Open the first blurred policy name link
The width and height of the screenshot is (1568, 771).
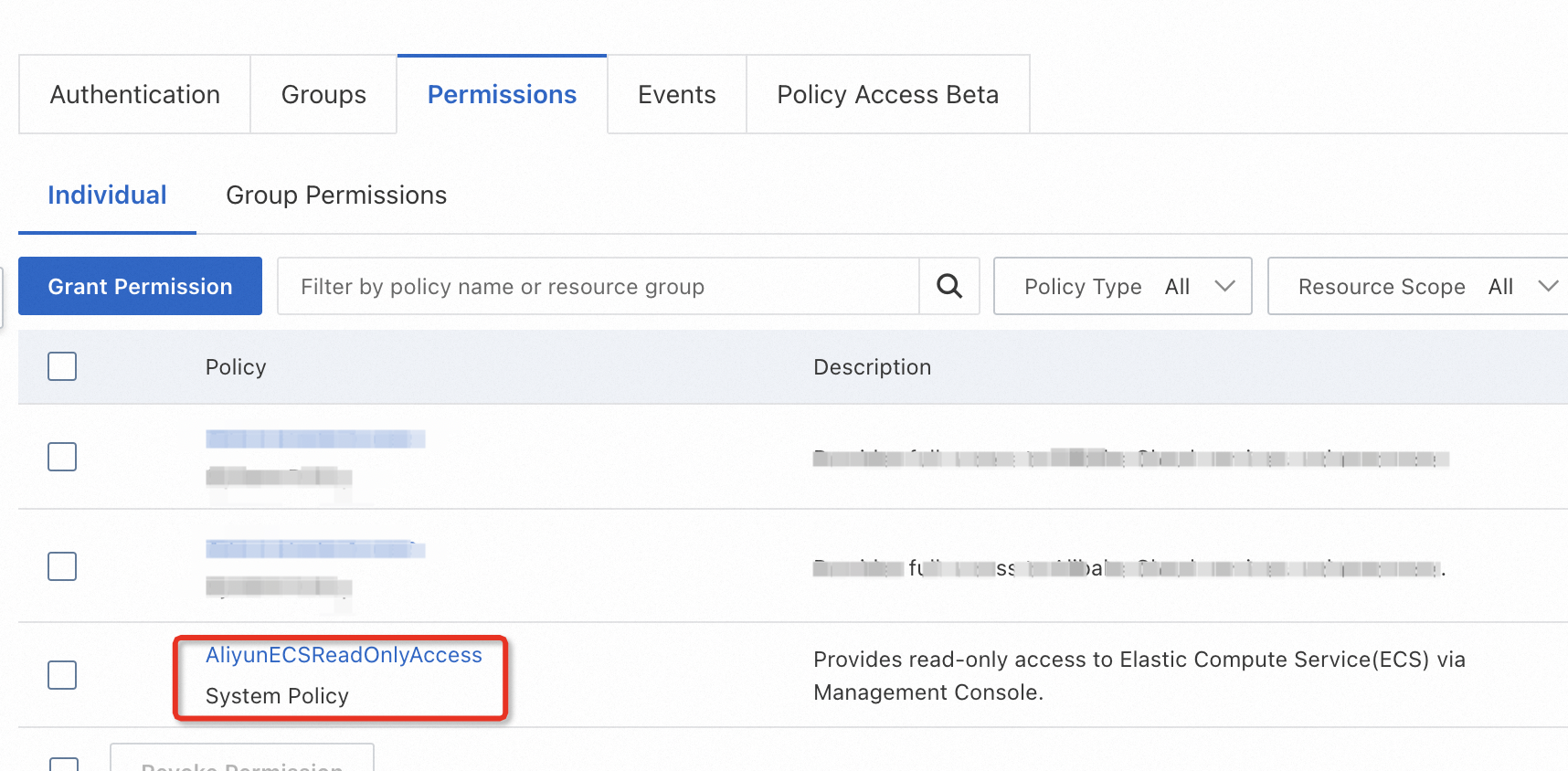(x=315, y=439)
